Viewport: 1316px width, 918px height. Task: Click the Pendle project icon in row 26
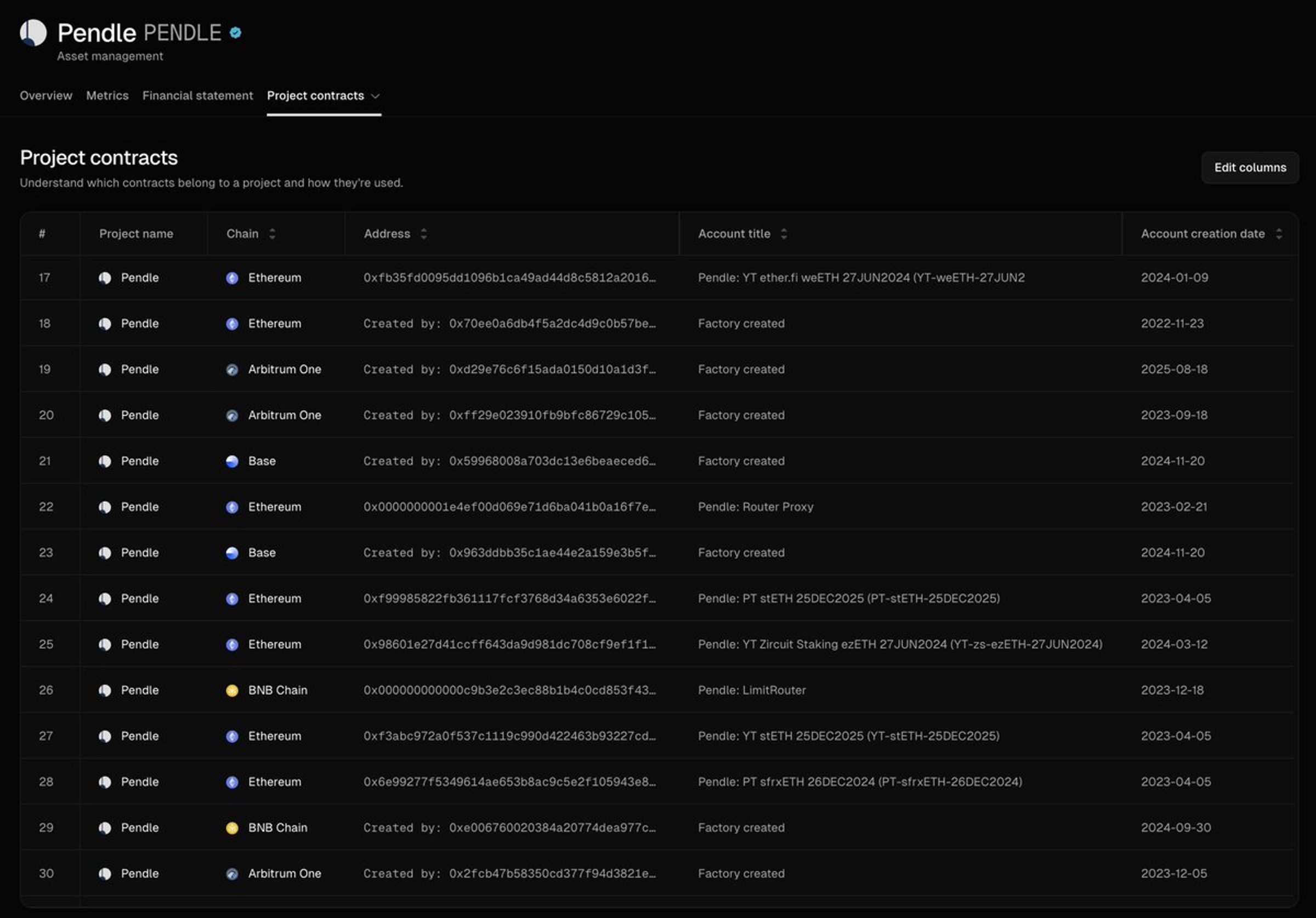click(x=105, y=691)
